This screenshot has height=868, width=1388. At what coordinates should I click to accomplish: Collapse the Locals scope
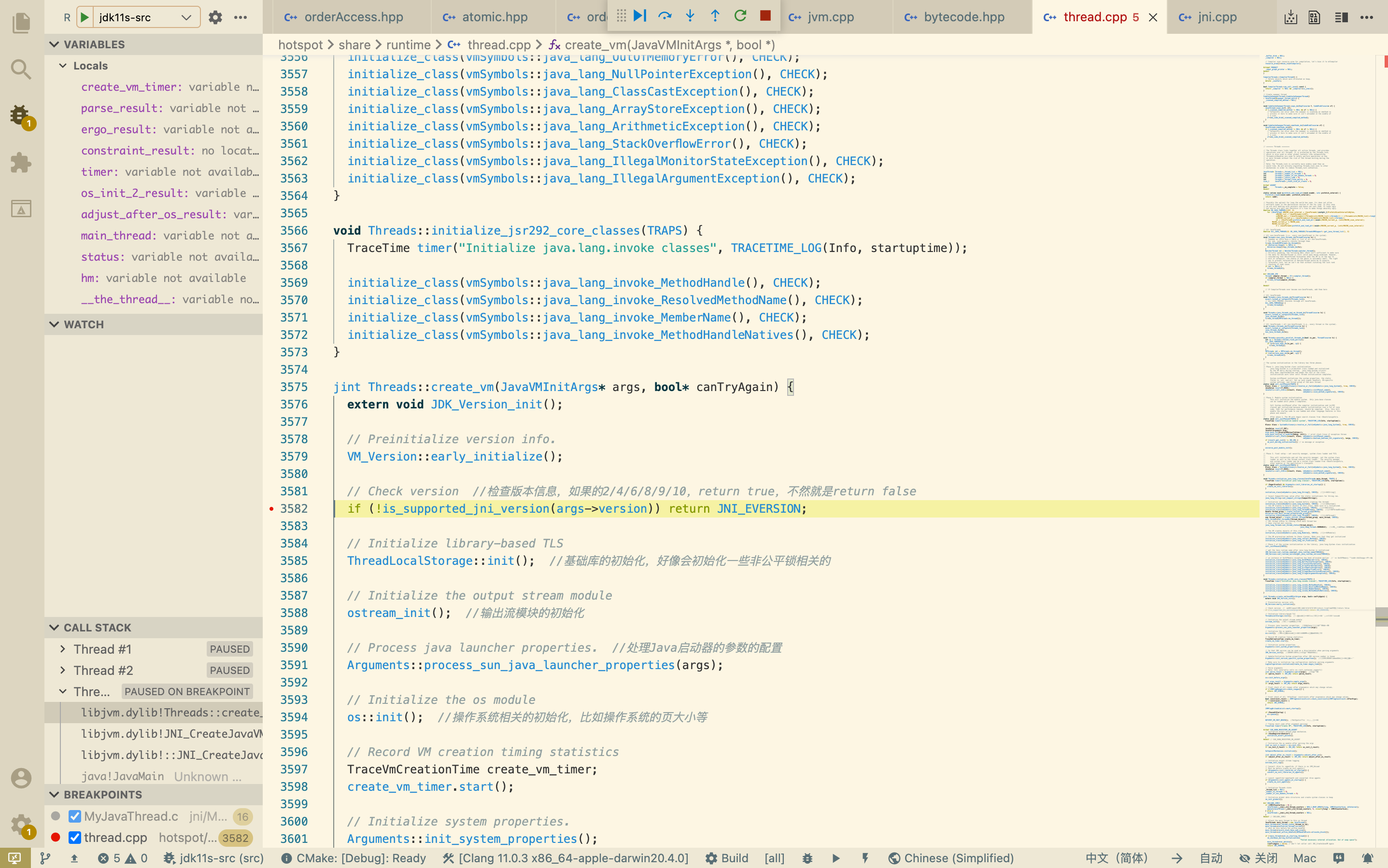pos(153,66)
